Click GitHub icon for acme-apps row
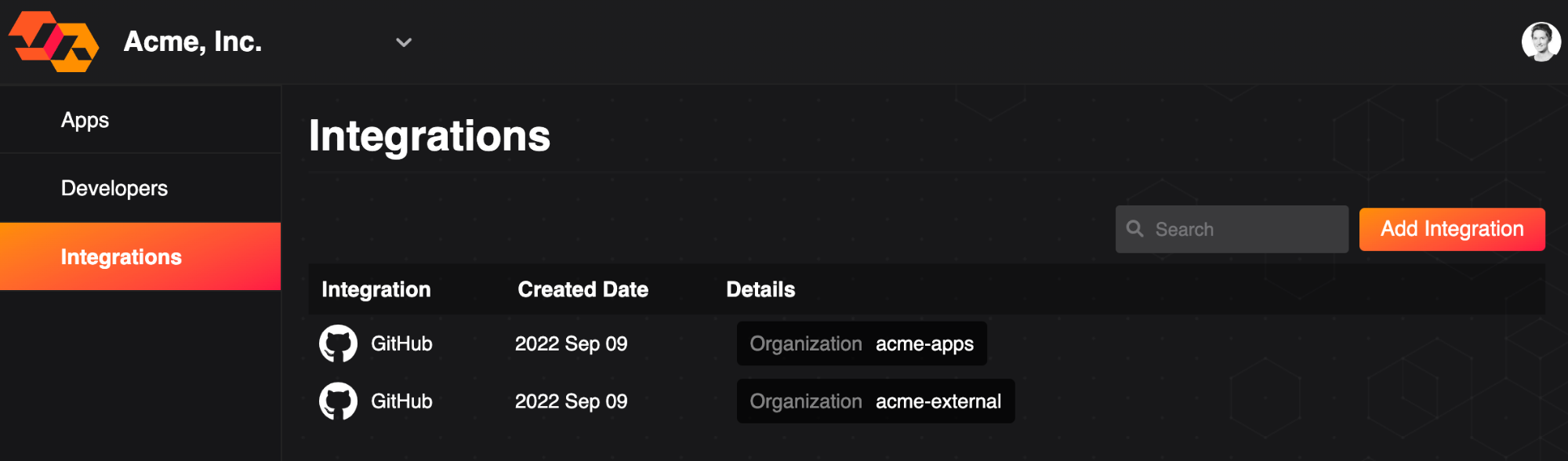Screen dimensions: 1568x461 [x=338, y=343]
